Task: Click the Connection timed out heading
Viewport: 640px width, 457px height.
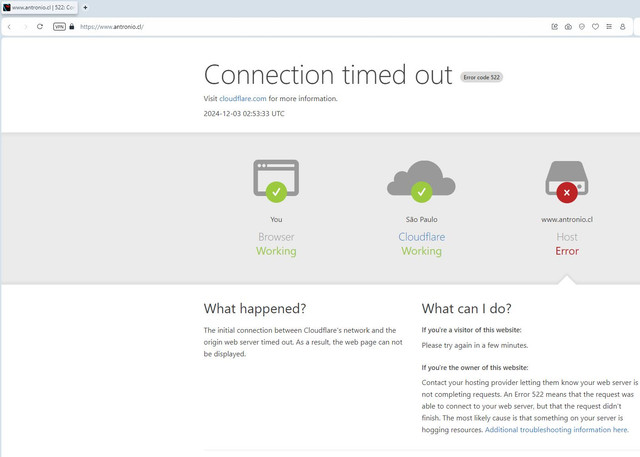Action: 328,75
